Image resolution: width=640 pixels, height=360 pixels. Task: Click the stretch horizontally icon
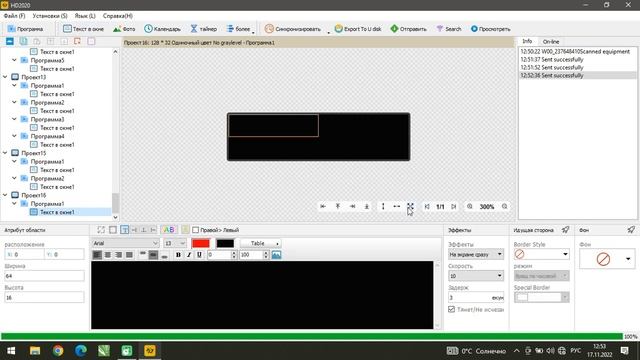click(396, 207)
